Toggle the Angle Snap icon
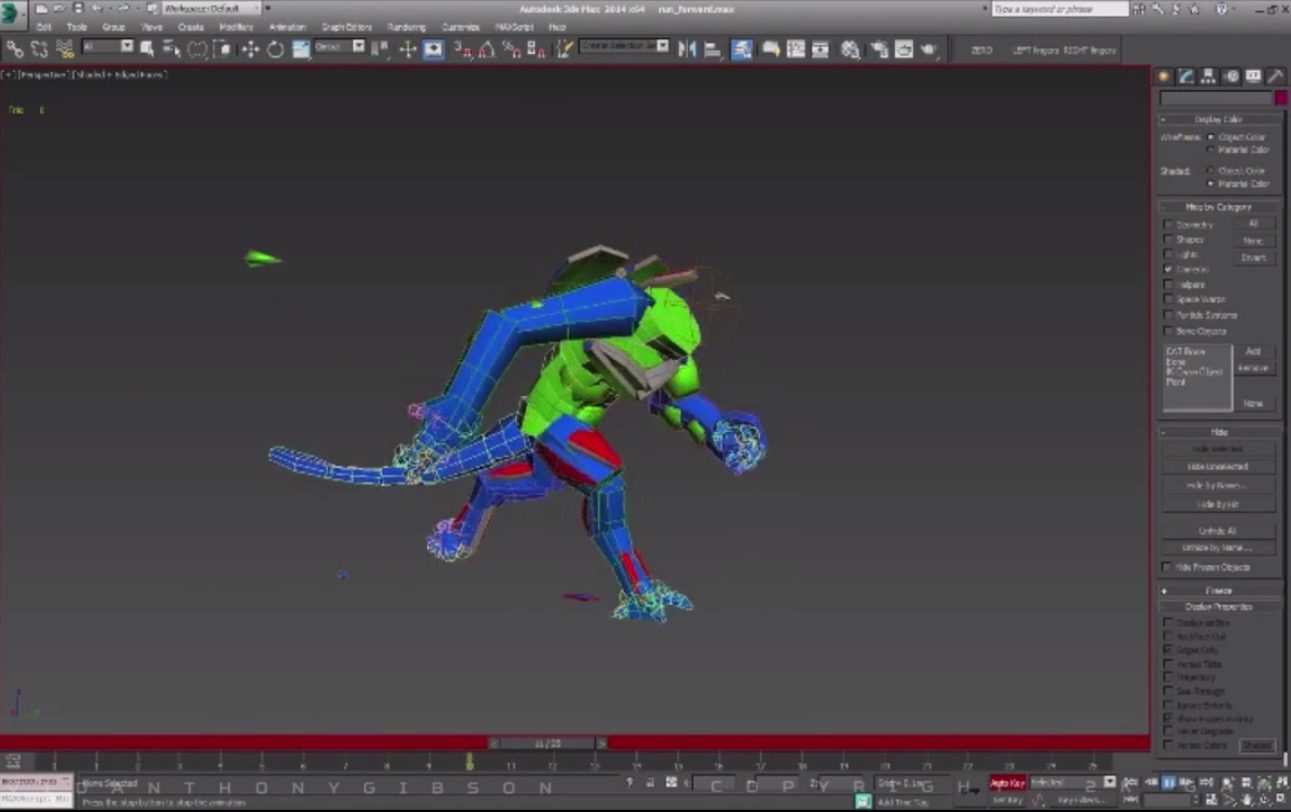1291x812 pixels. (x=486, y=48)
